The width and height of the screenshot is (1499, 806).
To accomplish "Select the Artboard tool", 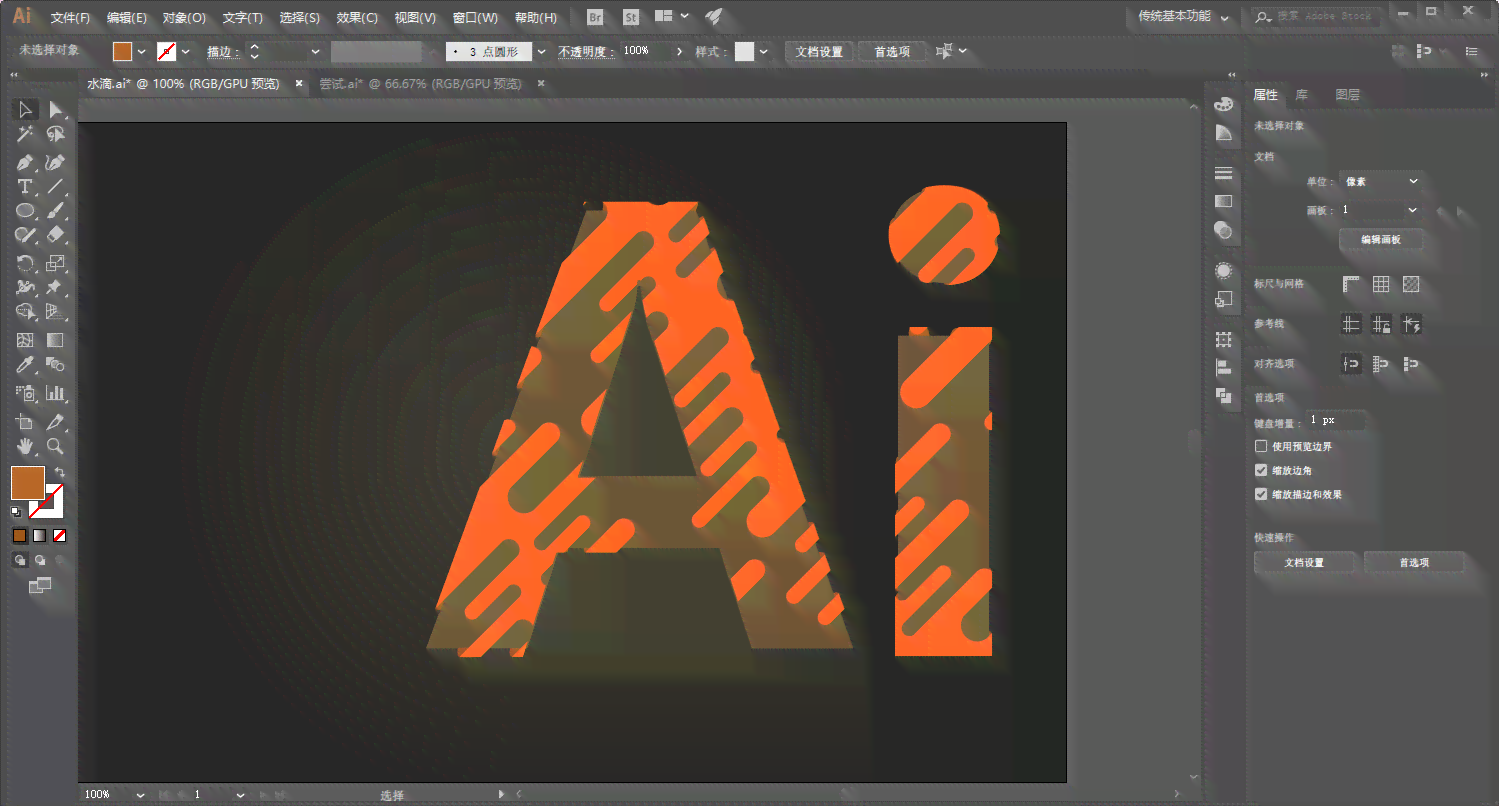I will (26, 422).
